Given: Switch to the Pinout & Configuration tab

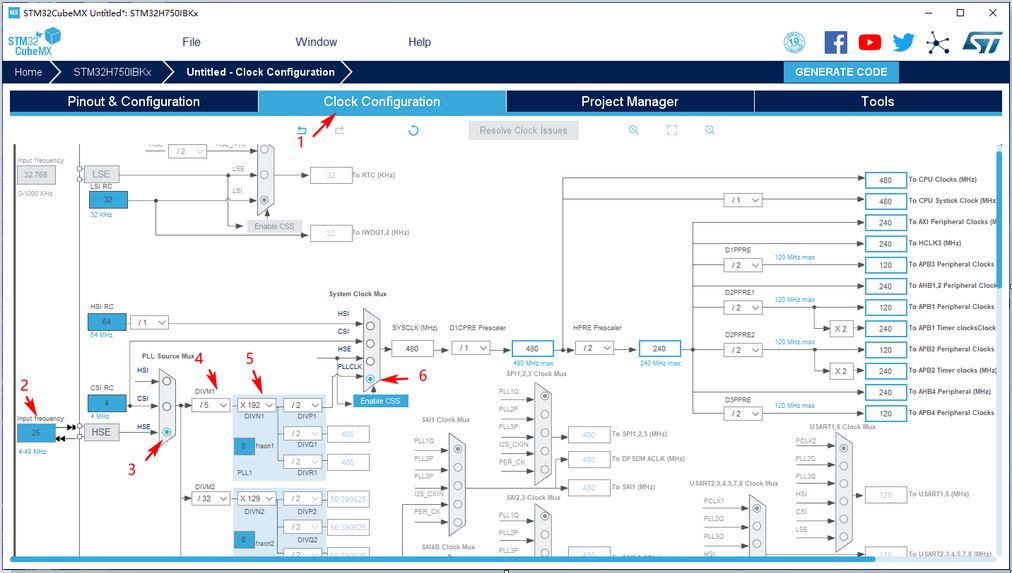Looking at the screenshot, I should [x=134, y=101].
